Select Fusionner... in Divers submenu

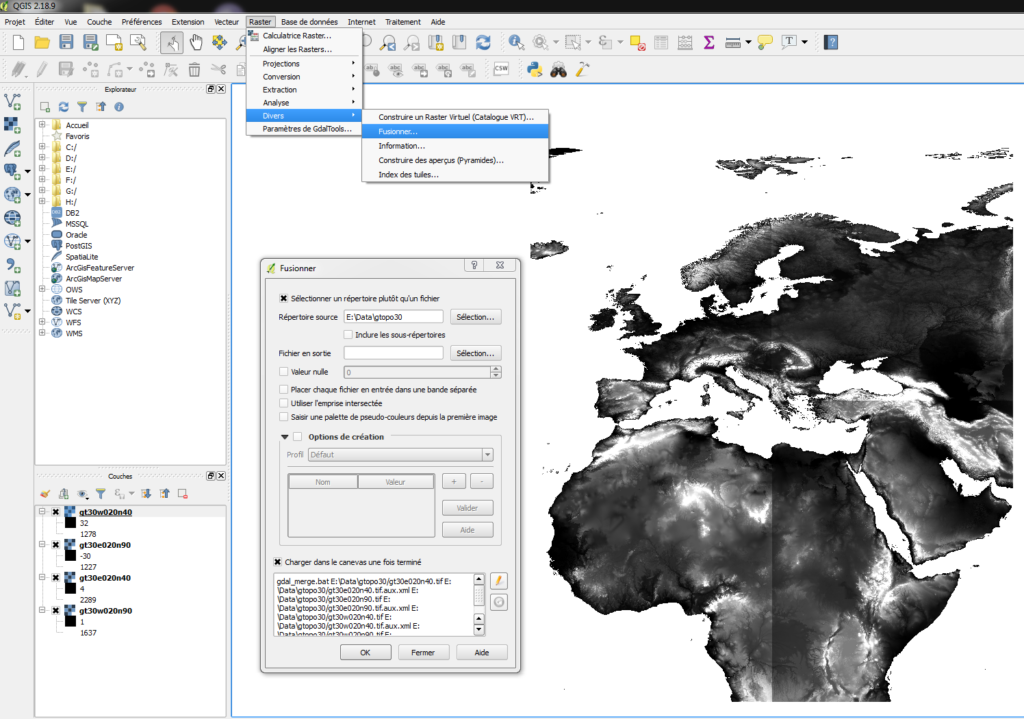456,131
